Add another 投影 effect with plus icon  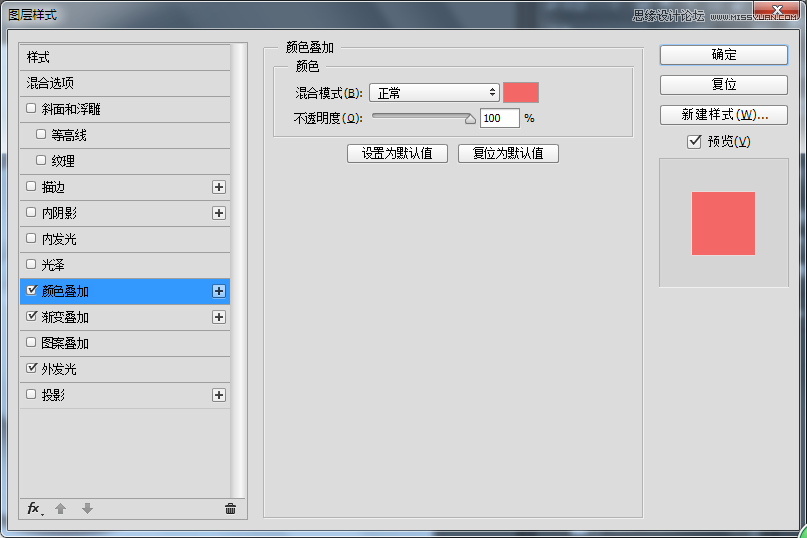[x=219, y=395]
